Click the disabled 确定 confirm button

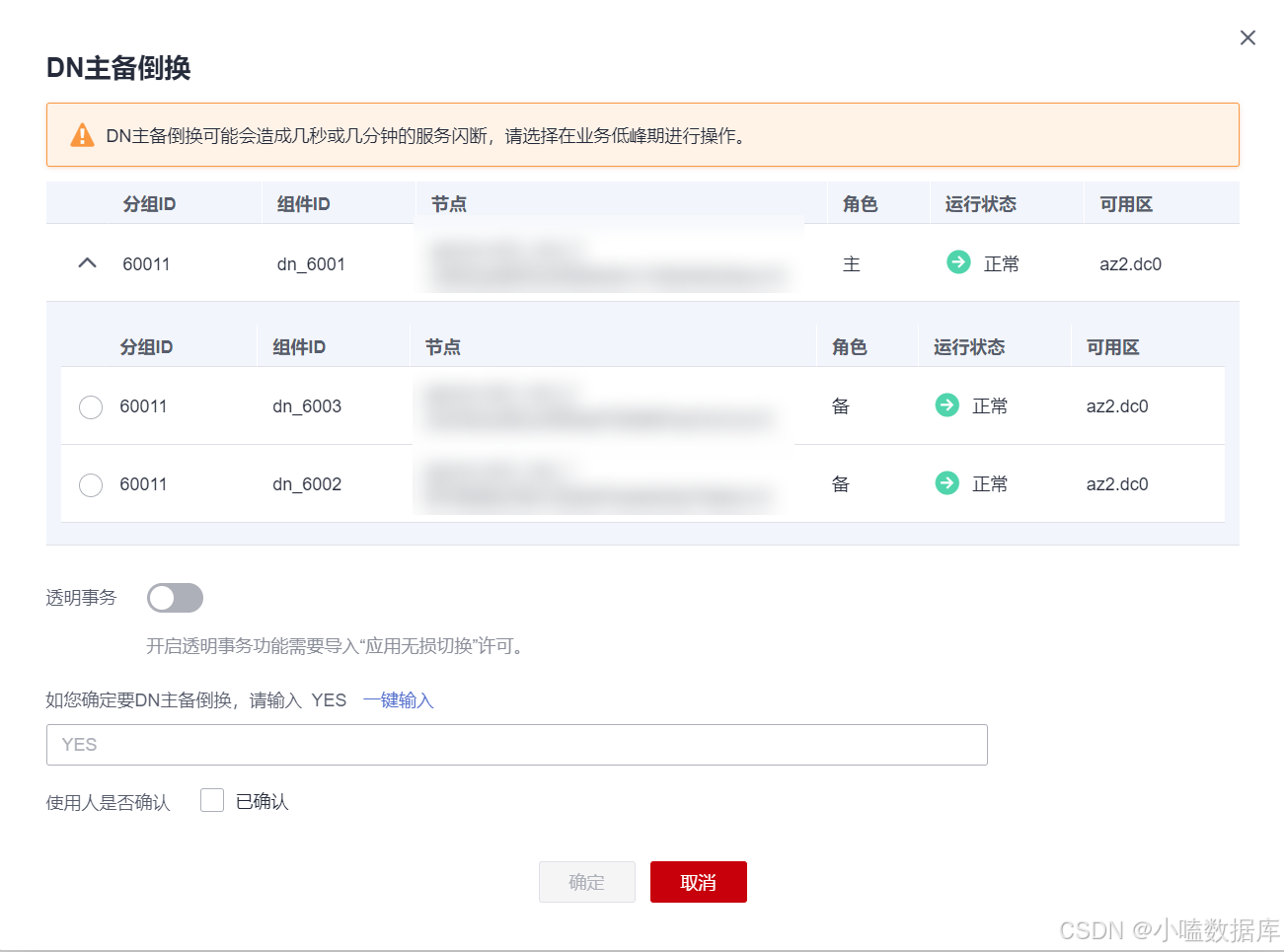[x=586, y=881]
